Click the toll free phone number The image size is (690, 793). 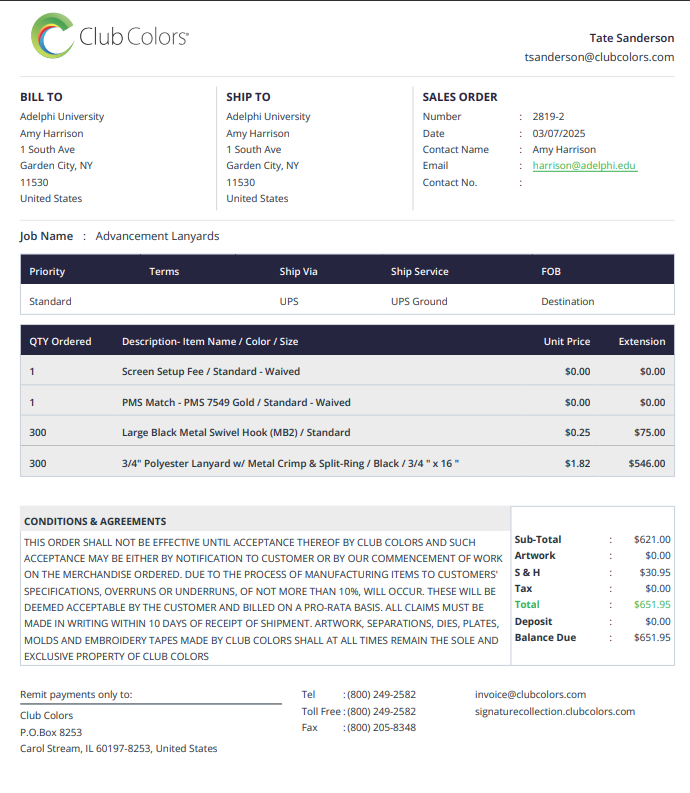381,712
